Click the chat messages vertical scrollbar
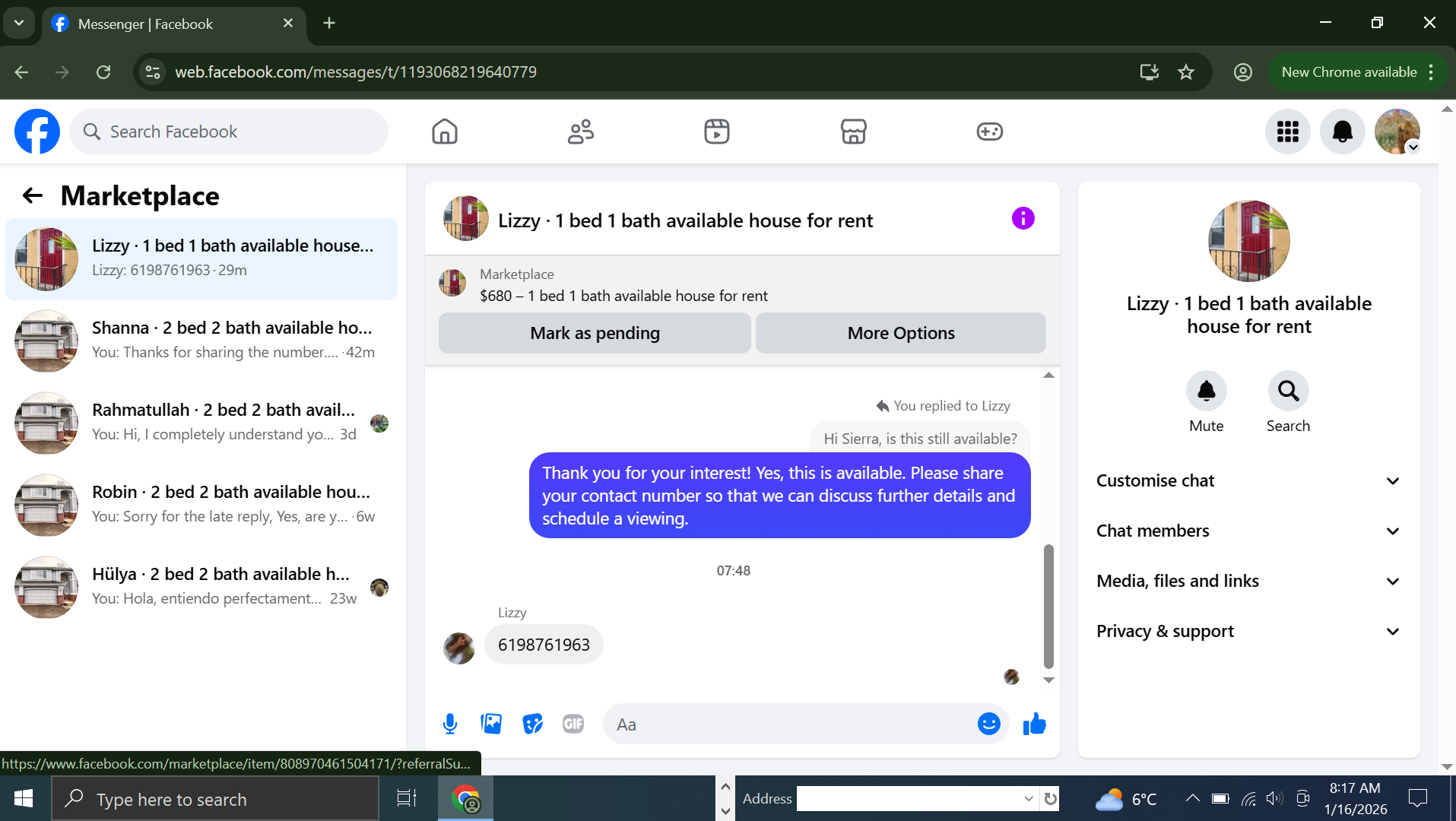The height and width of the screenshot is (821, 1456). tap(1048, 606)
